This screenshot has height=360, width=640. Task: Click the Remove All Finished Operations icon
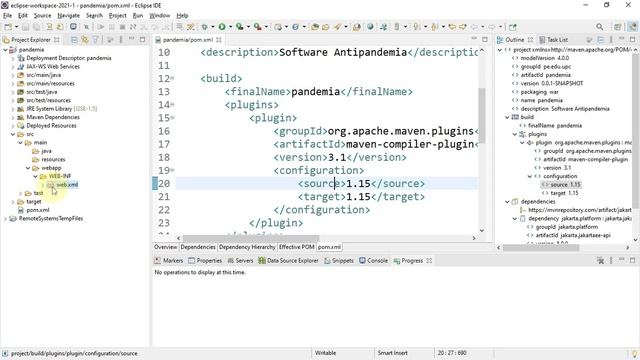coord(600,260)
